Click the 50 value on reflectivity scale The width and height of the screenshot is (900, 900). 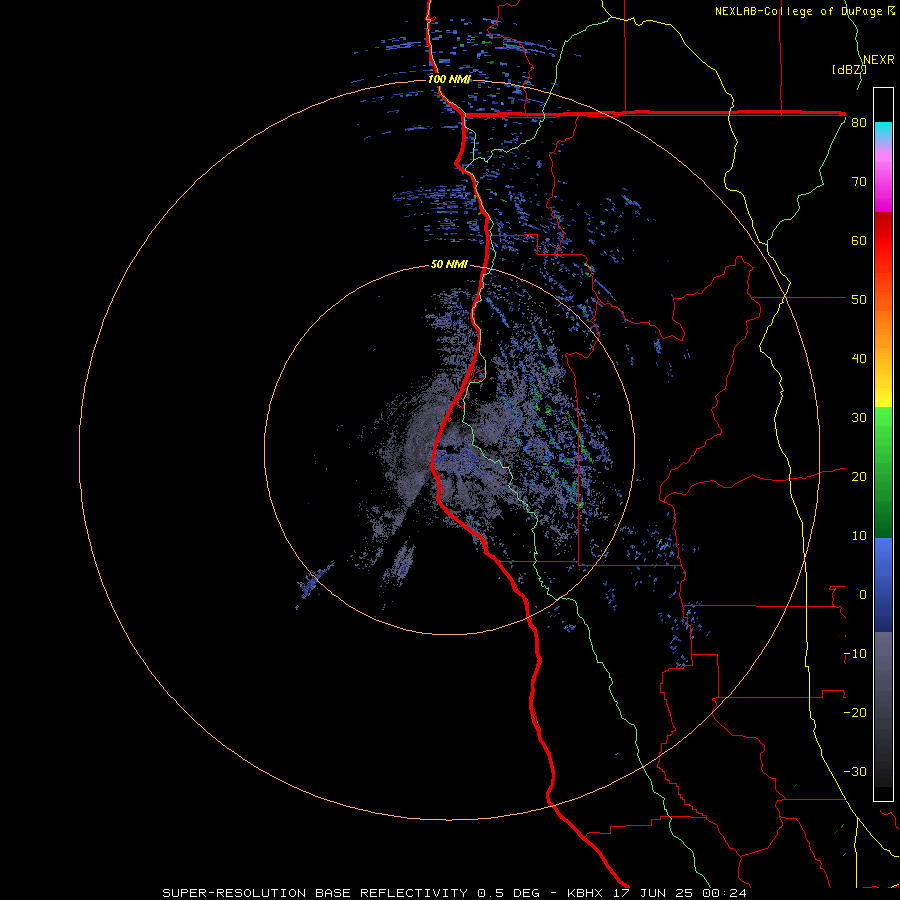pos(859,300)
